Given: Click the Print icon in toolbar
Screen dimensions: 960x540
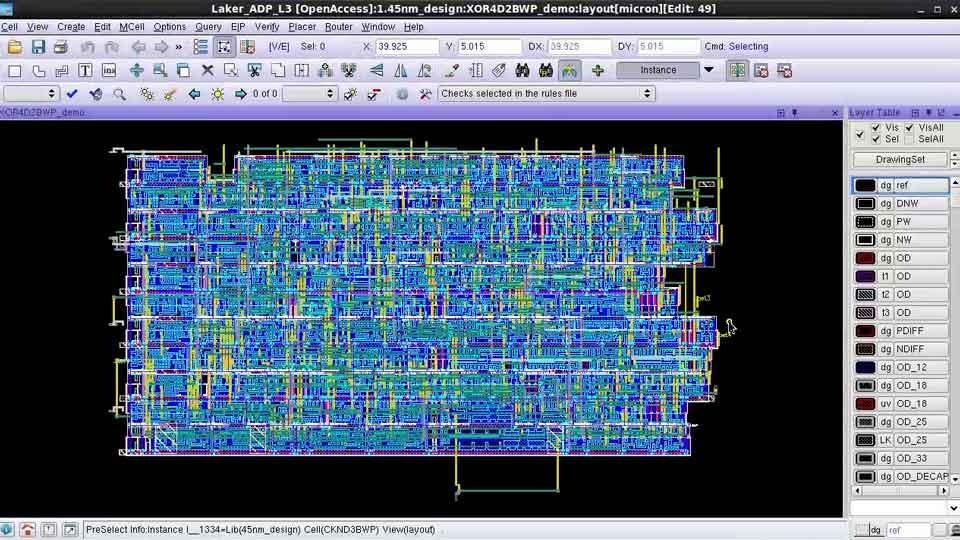Looking at the screenshot, I should [x=61, y=47].
